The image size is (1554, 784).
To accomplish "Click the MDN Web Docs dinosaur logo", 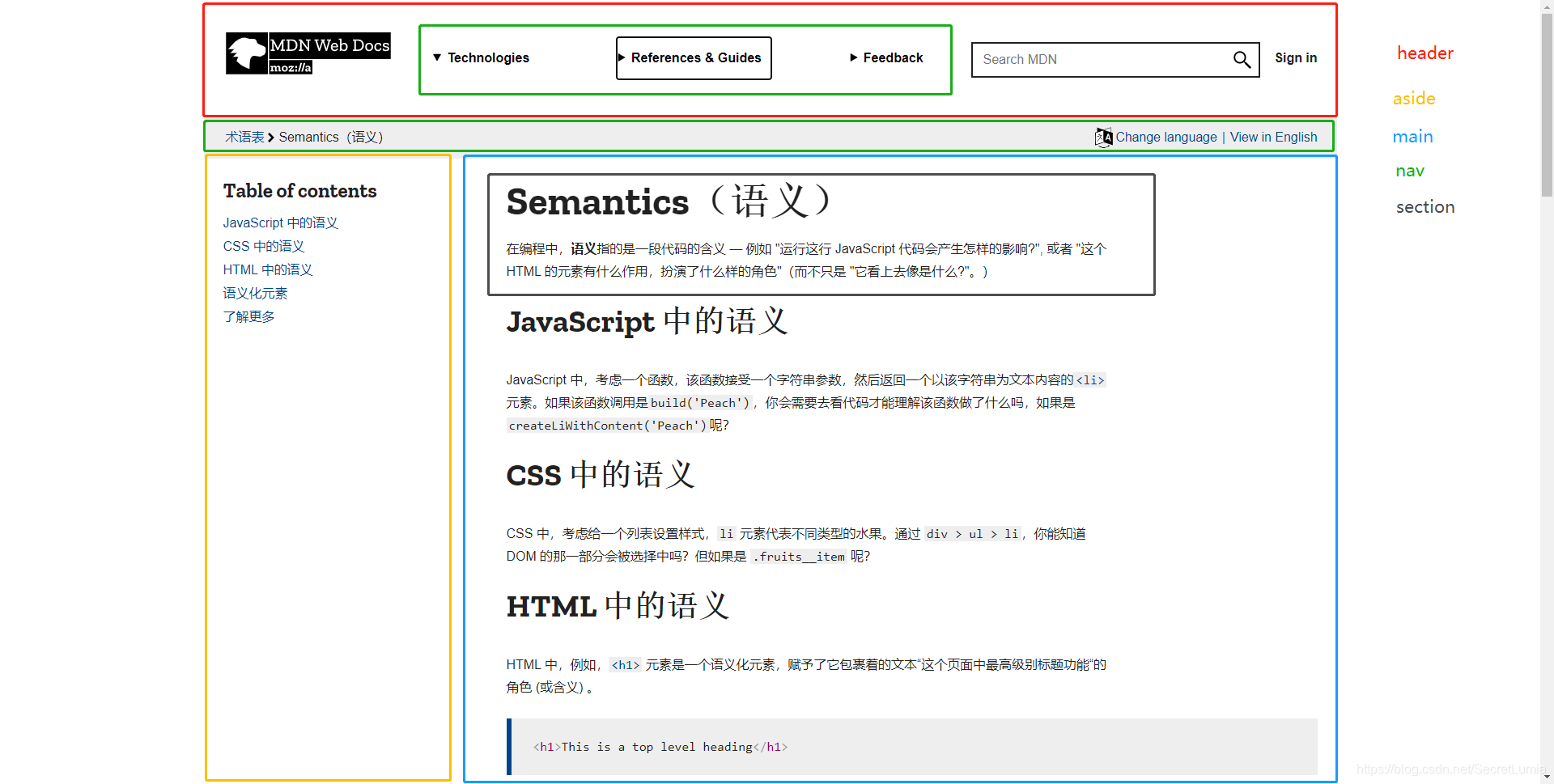I will [308, 53].
